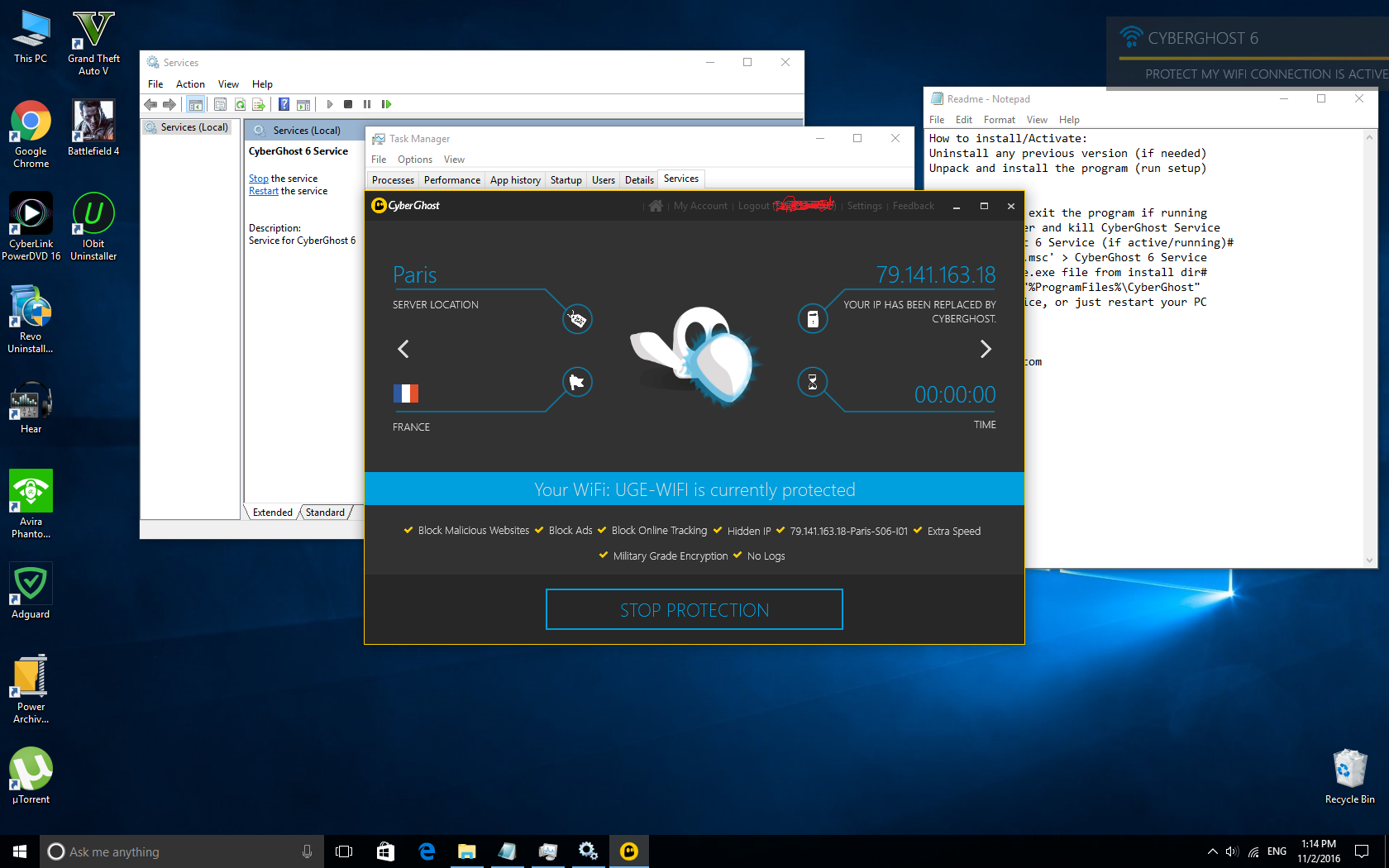Toggle the Hidden IP checkmark
This screenshot has height=868, width=1389.
coord(718,530)
